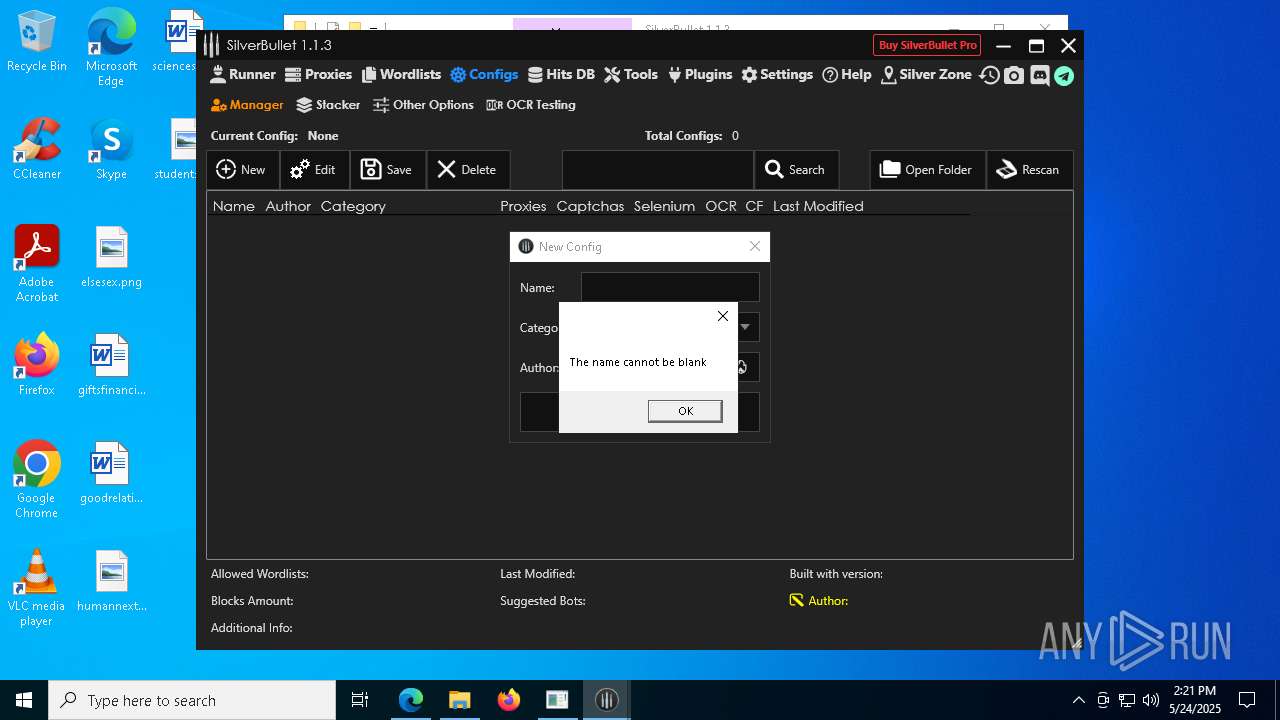Open the Plugins tab
Image resolution: width=1280 pixels, height=720 pixels.
pos(700,74)
